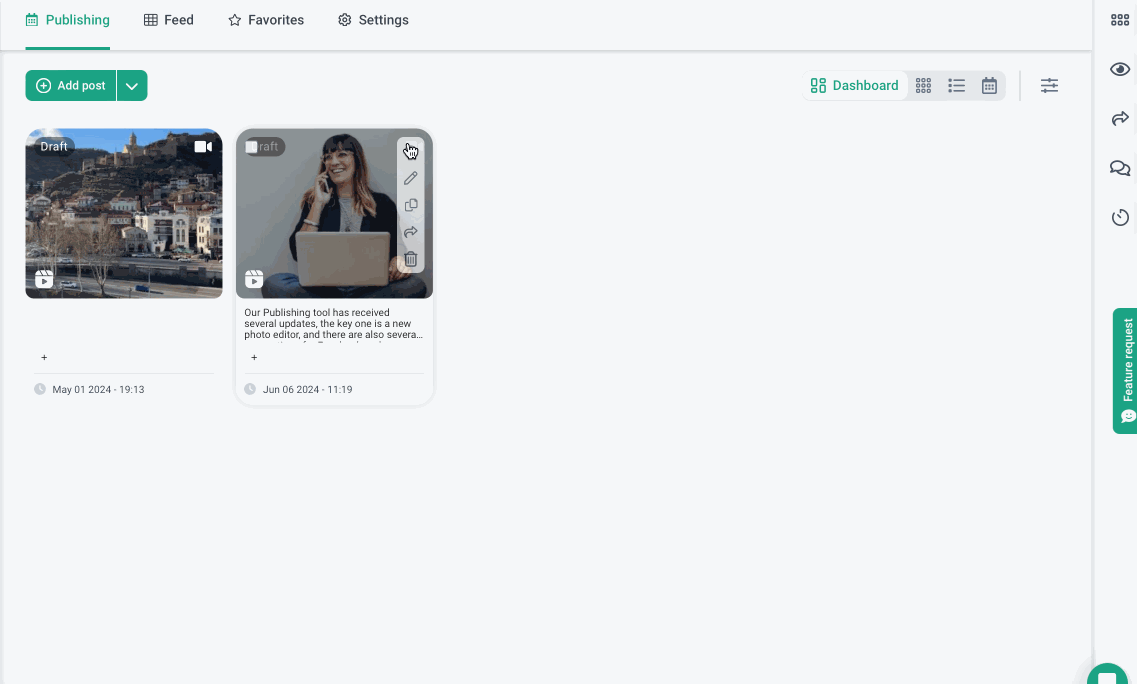1137x684 pixels.
Task: Switch to the grid view layout
Action: 924,86
